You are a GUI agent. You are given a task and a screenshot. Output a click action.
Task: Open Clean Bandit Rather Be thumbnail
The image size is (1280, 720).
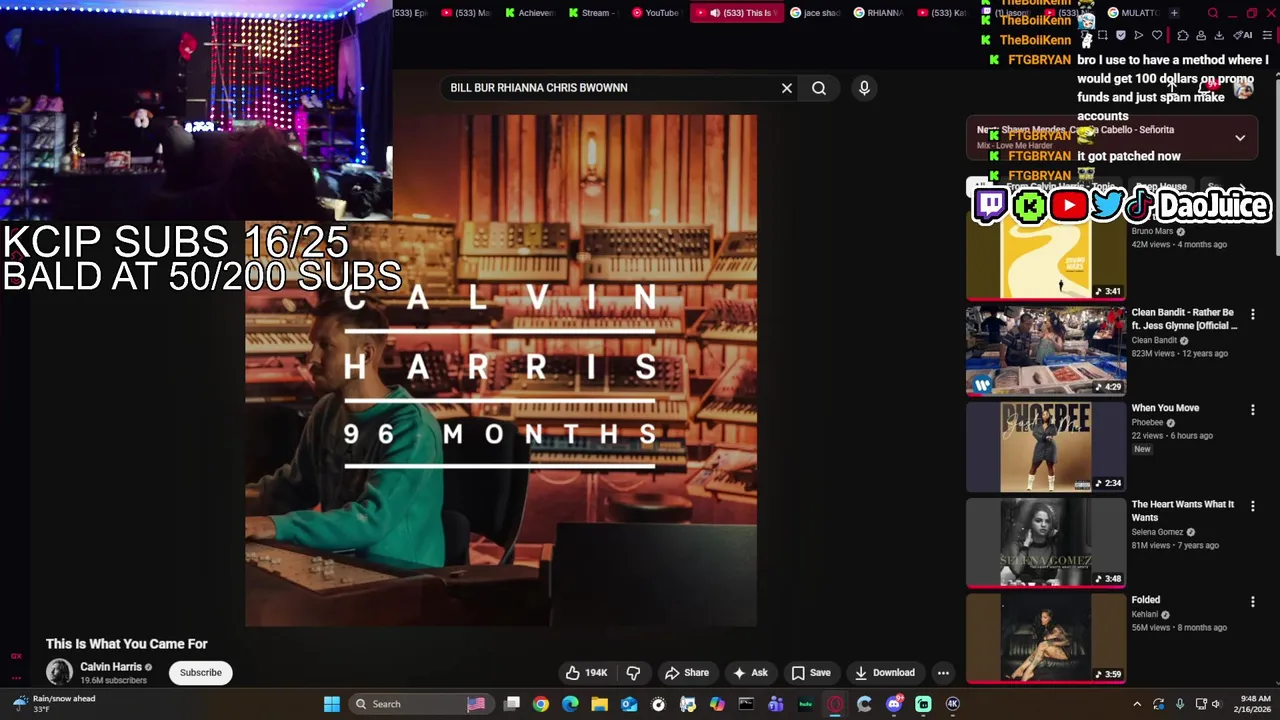pos(1045,351)
